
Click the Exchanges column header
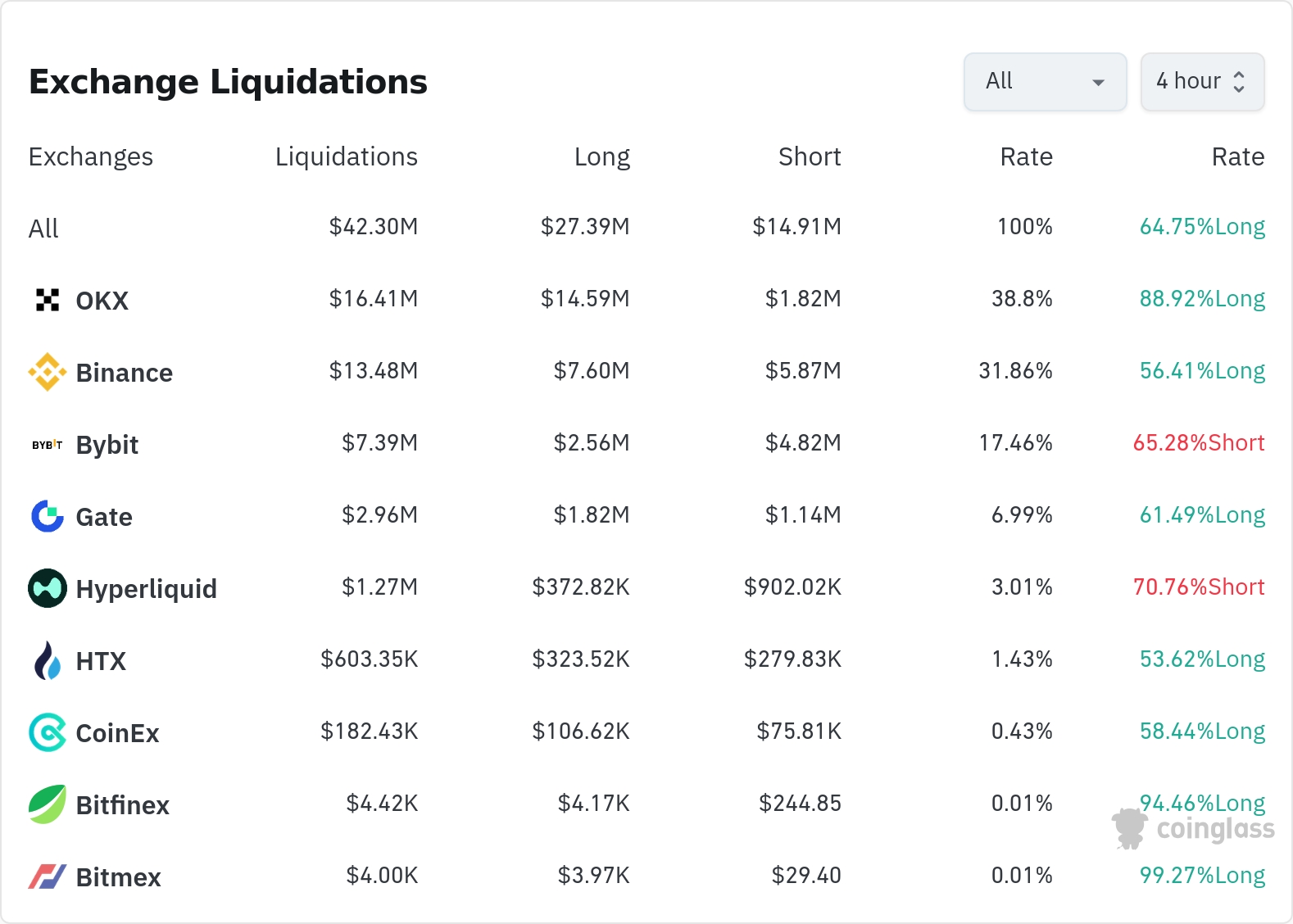tap(91, 156)
